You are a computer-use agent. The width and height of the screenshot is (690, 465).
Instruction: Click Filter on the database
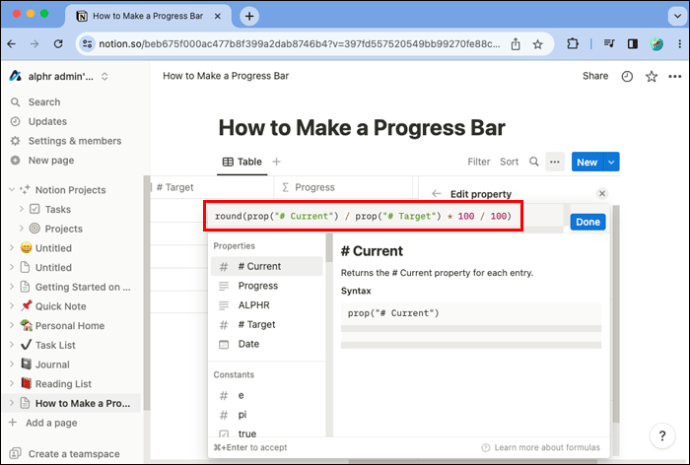(x=478, y=162)
